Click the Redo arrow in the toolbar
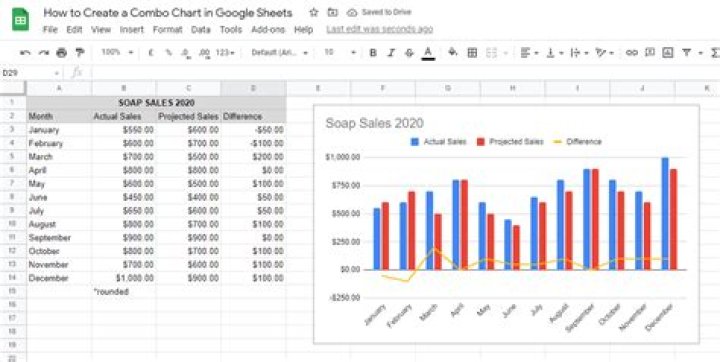 (44, 53)
